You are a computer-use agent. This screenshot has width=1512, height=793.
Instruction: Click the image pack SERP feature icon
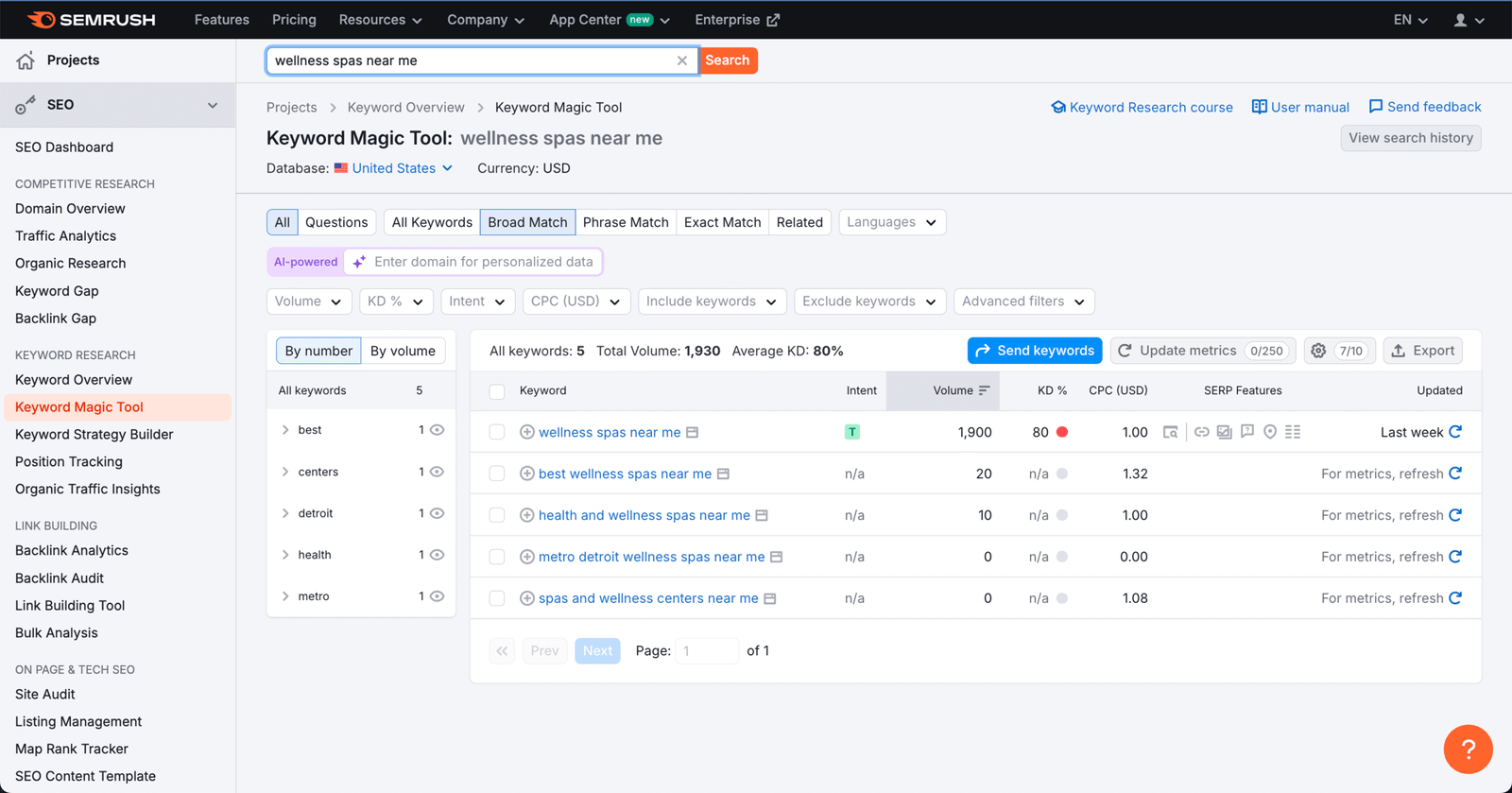click(1225, 432)
